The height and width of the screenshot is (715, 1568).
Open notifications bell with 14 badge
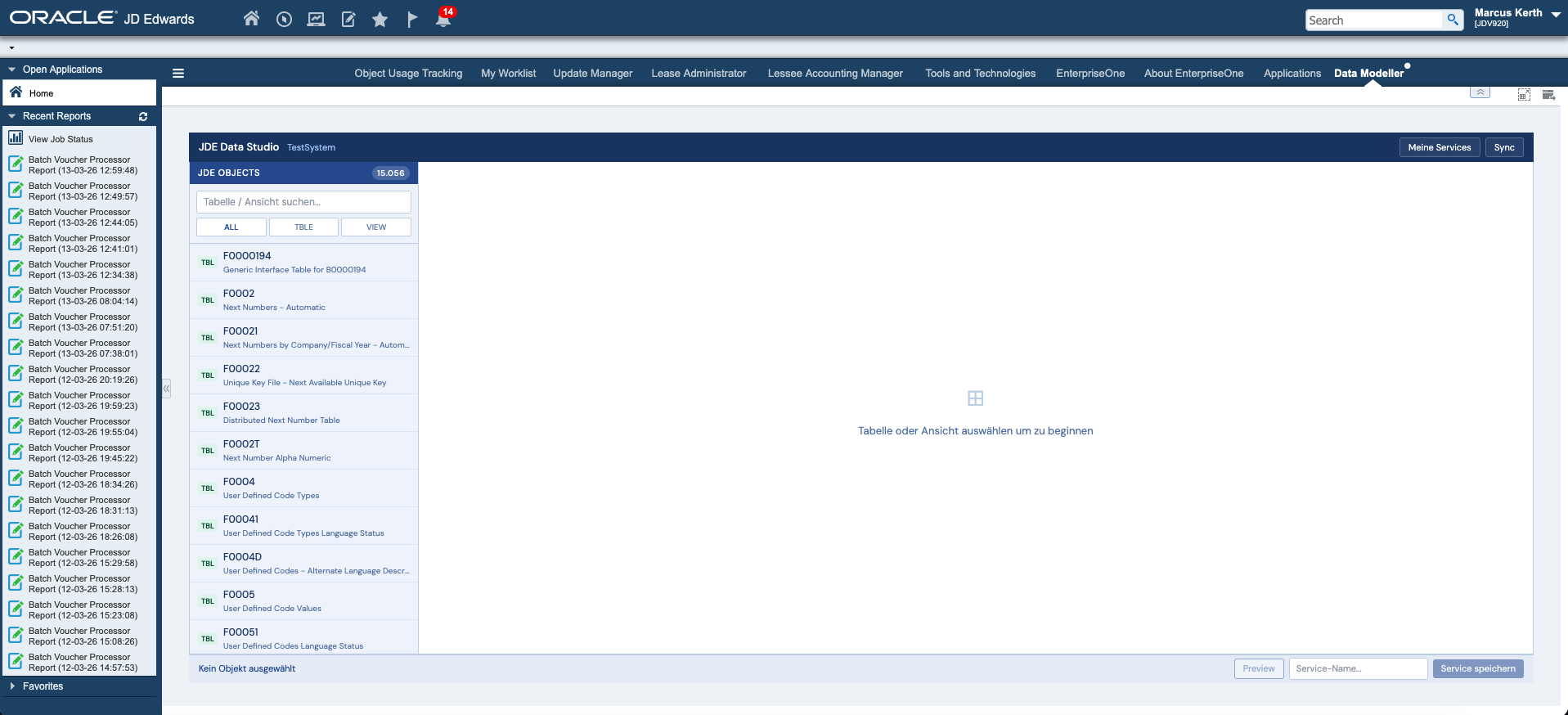(444, 18)
